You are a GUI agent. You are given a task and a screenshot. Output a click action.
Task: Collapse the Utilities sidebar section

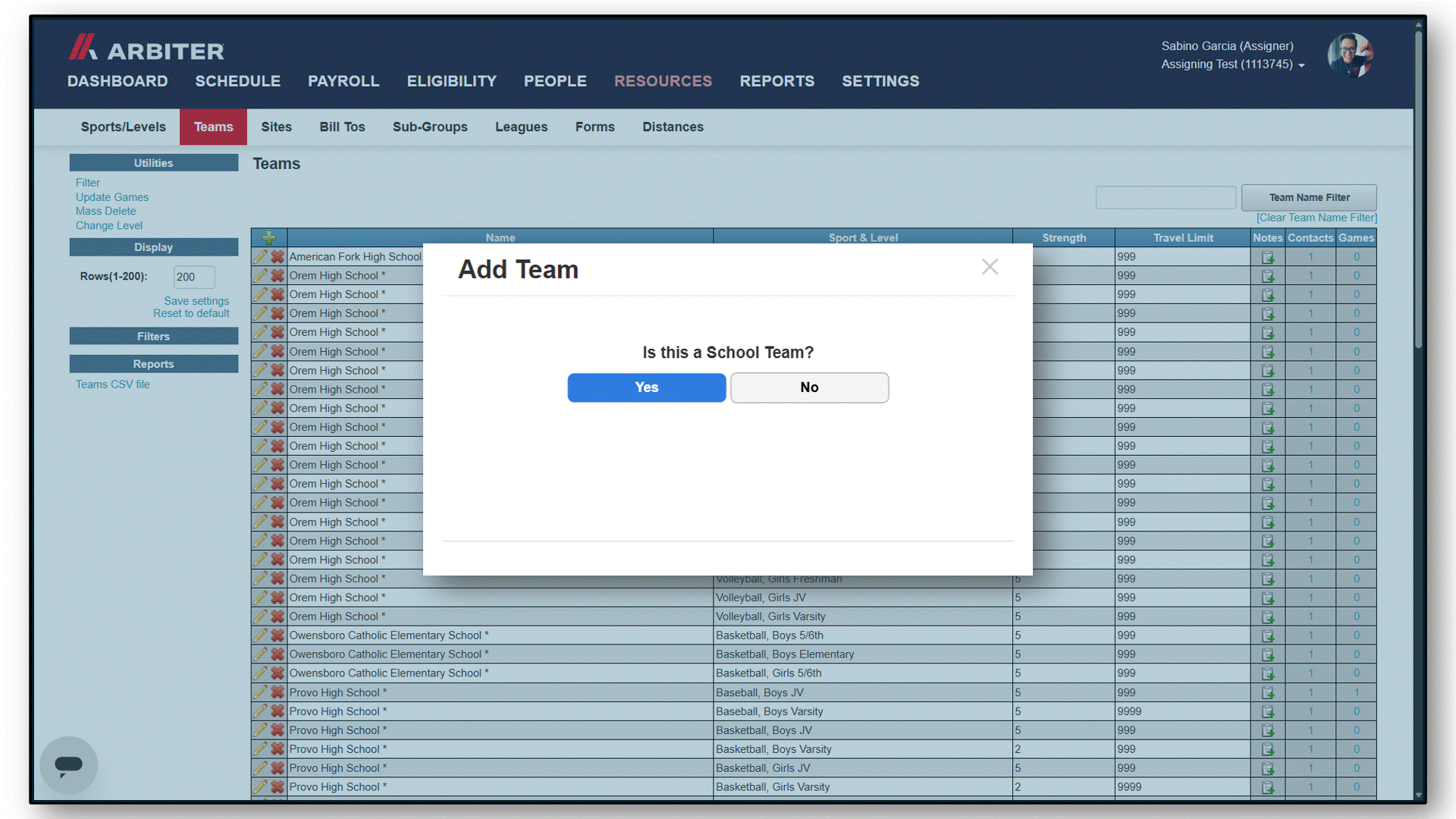click(154, 163)
